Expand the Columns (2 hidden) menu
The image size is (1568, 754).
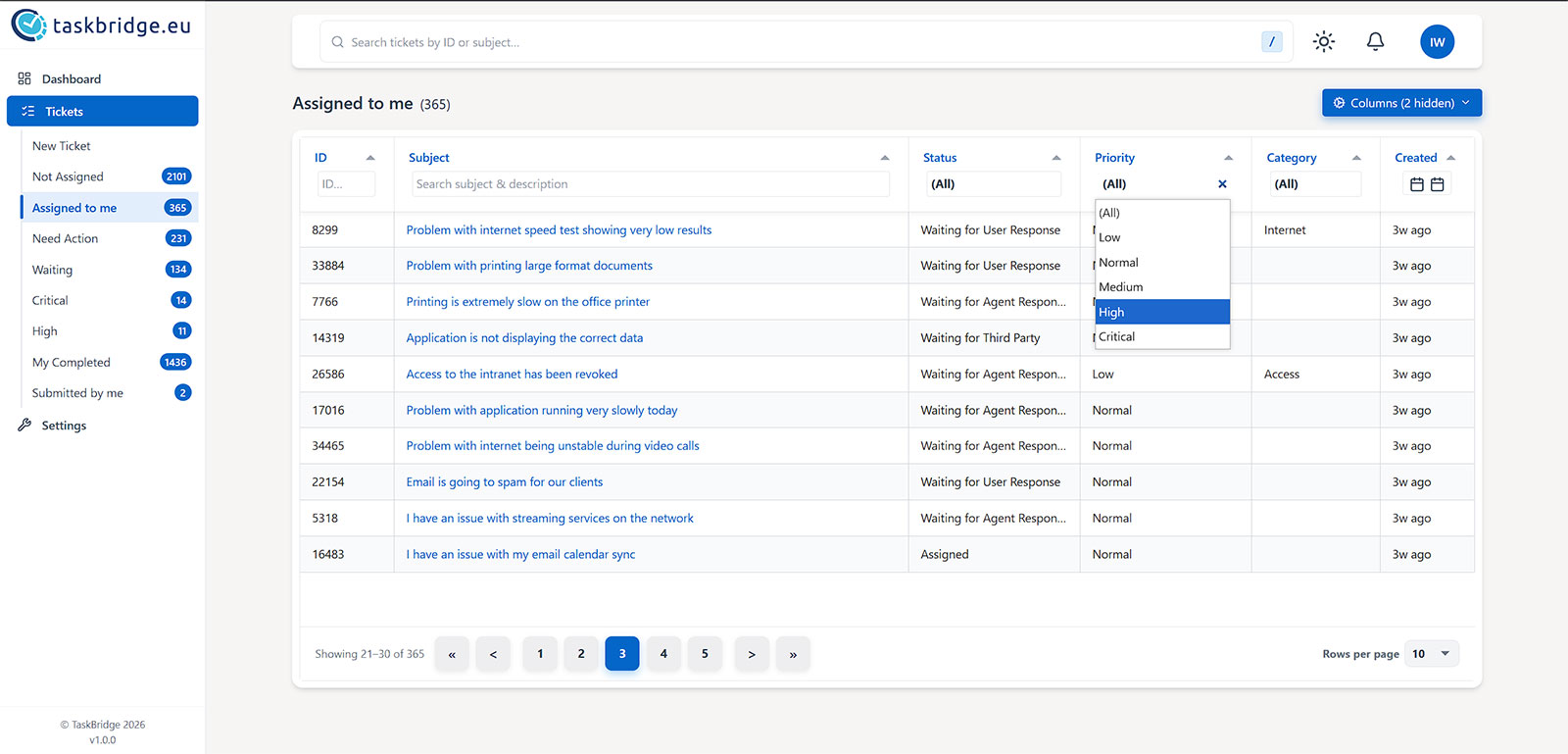pos(1401,103)
